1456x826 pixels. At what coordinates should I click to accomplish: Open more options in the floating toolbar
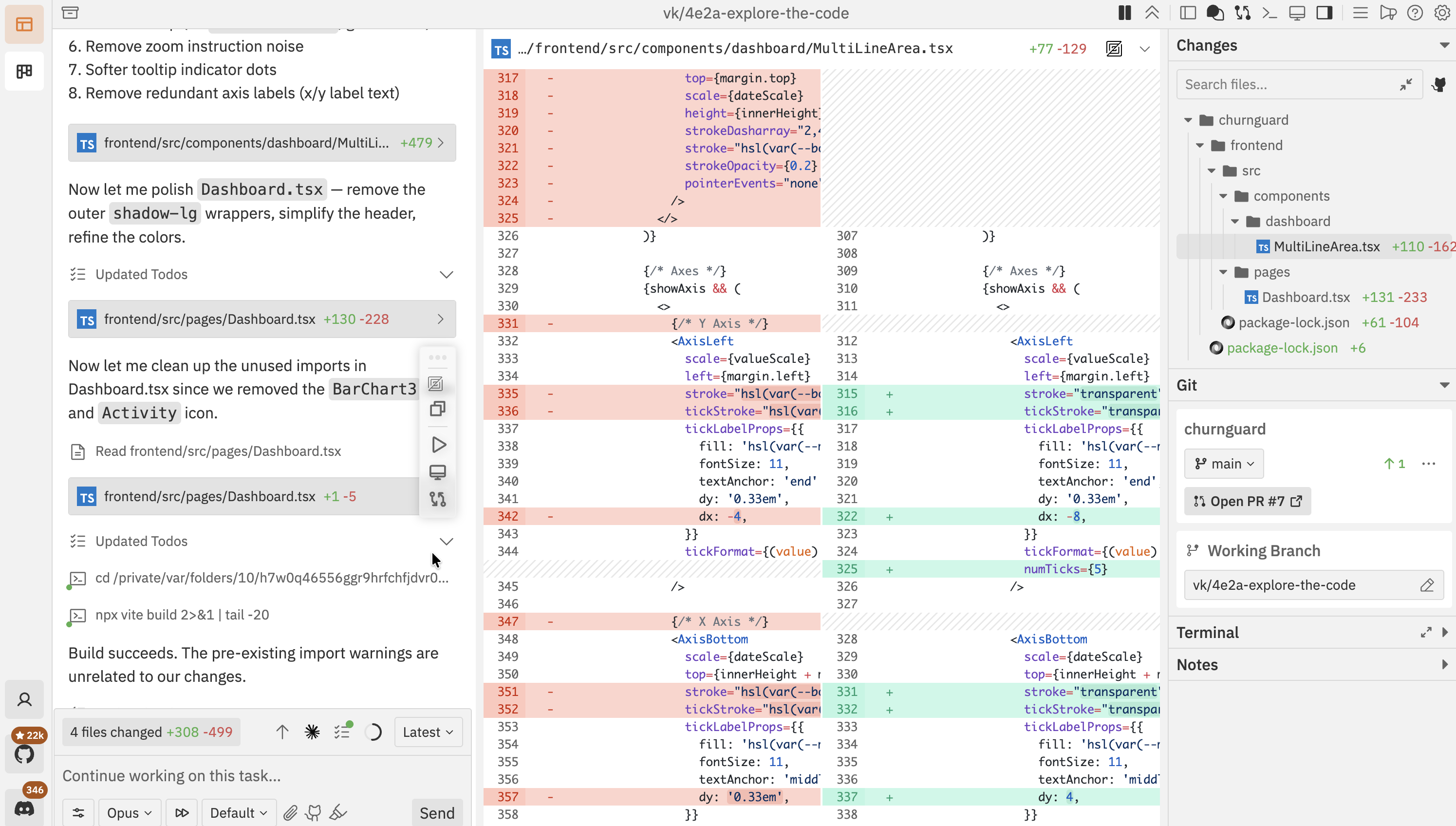coord(437,357)
